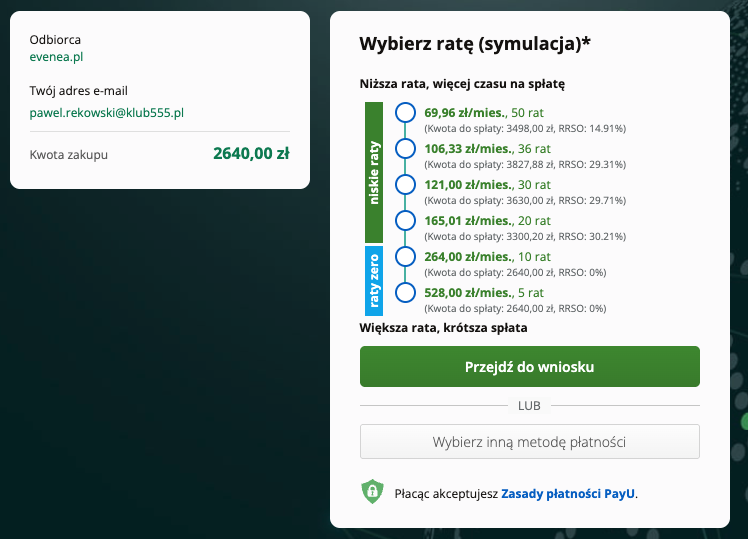Click the '69,96 zł/mies.' installment label
Screen dimensions: 748x539
pyautogui.click(x=466, y=113)
